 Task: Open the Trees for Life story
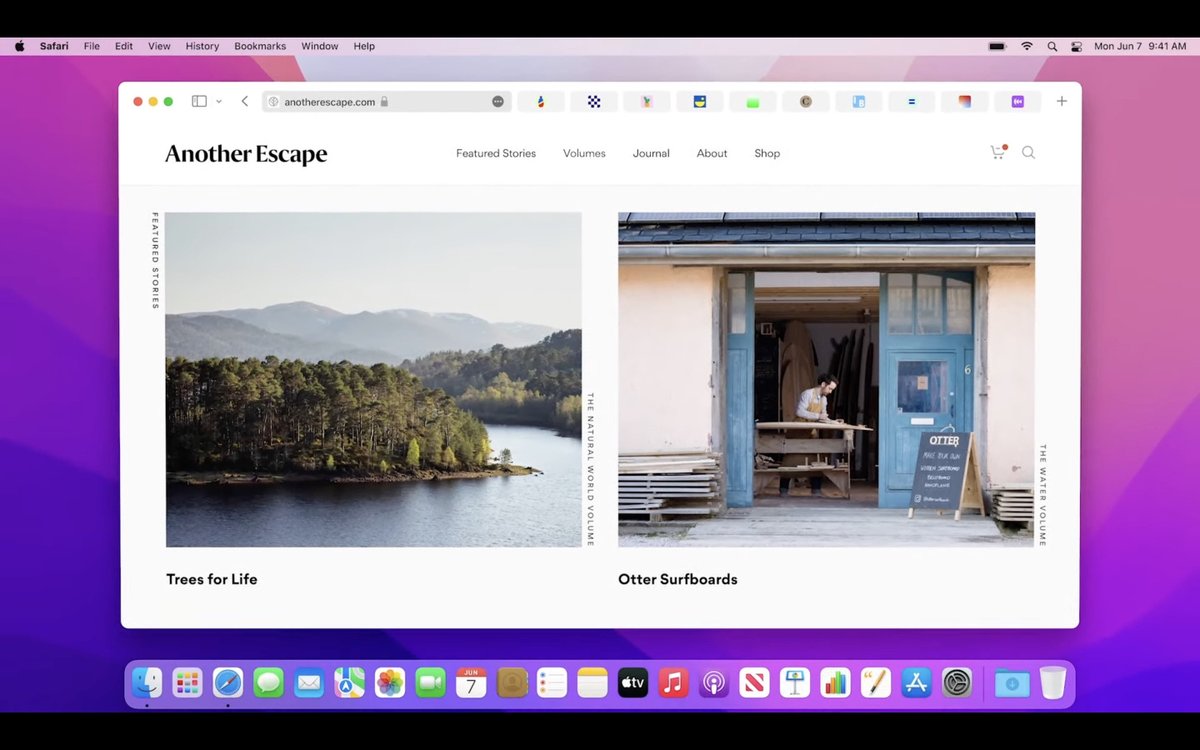[x=211, y=579]
